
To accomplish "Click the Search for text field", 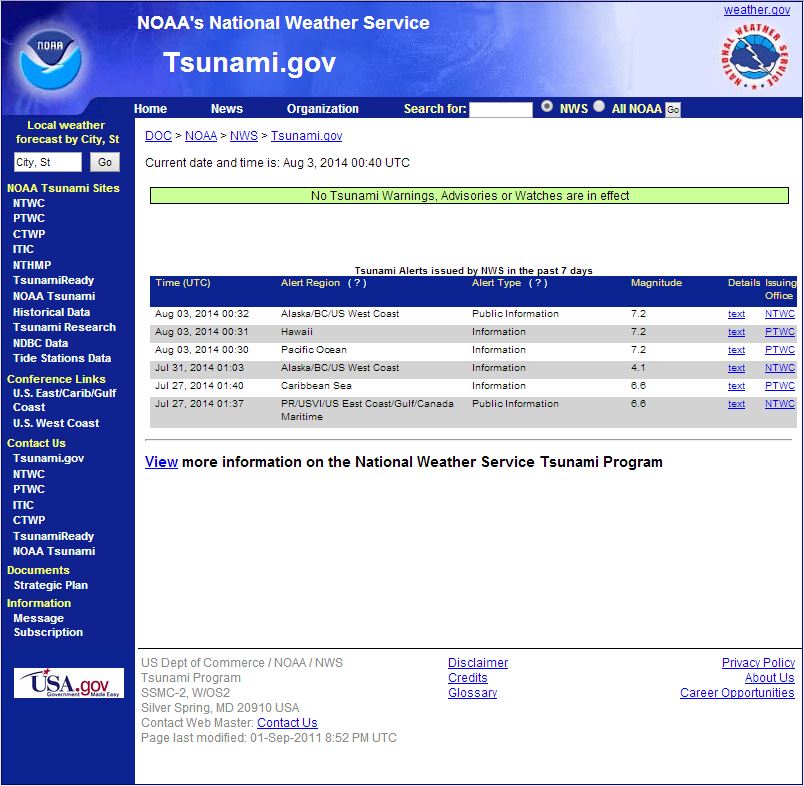I will [x=501, y=109].
